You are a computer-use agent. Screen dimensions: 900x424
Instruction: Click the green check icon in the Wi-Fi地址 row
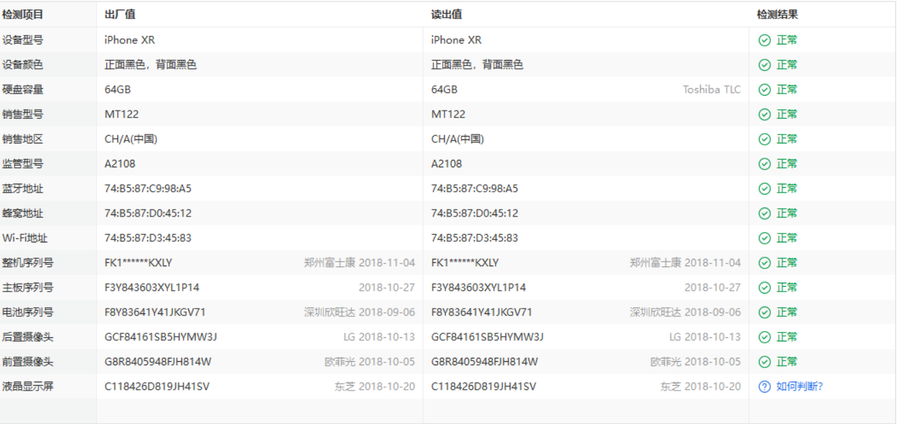(764, 238)
